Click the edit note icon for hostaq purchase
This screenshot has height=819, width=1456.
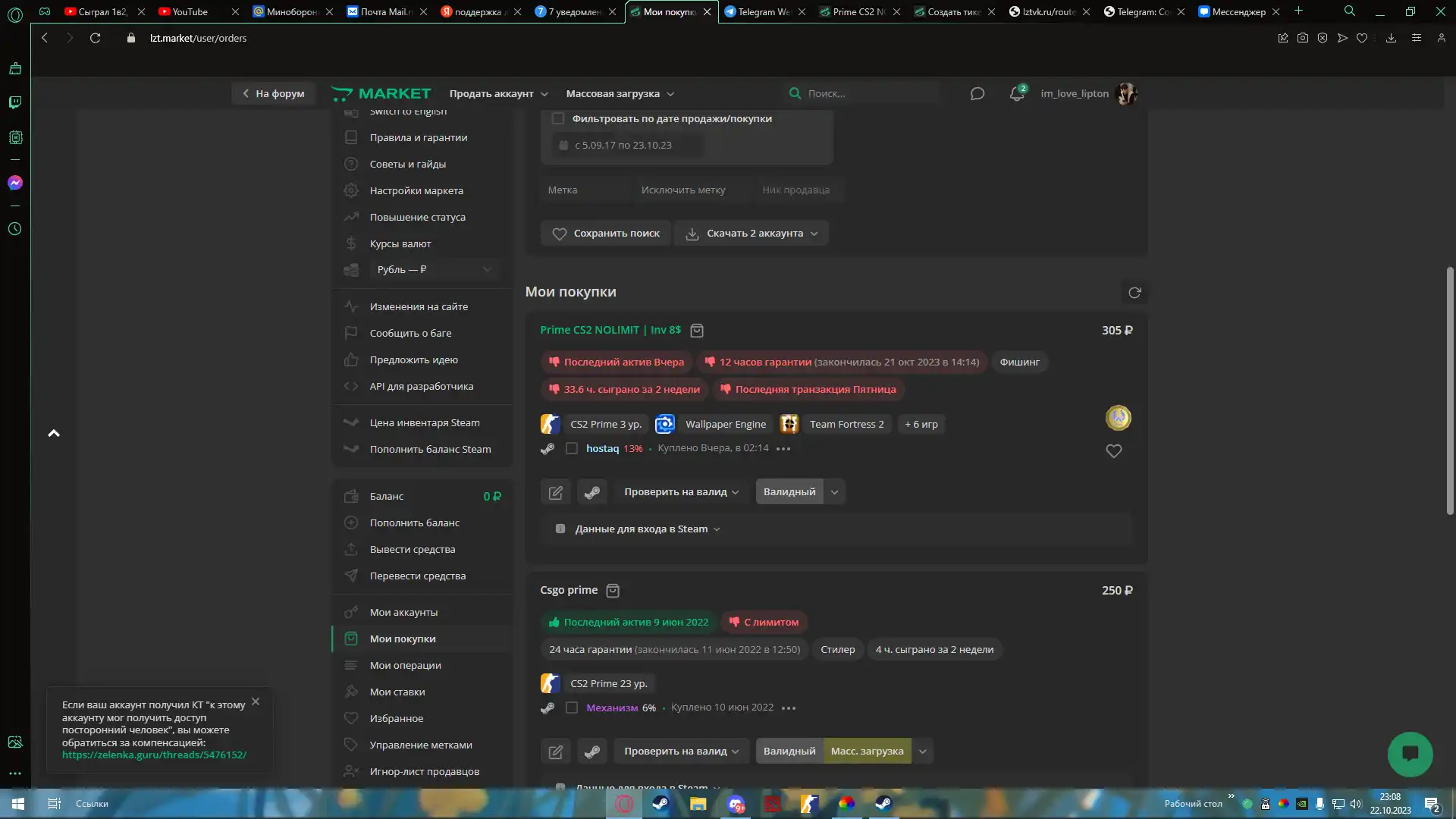(556, 492)
